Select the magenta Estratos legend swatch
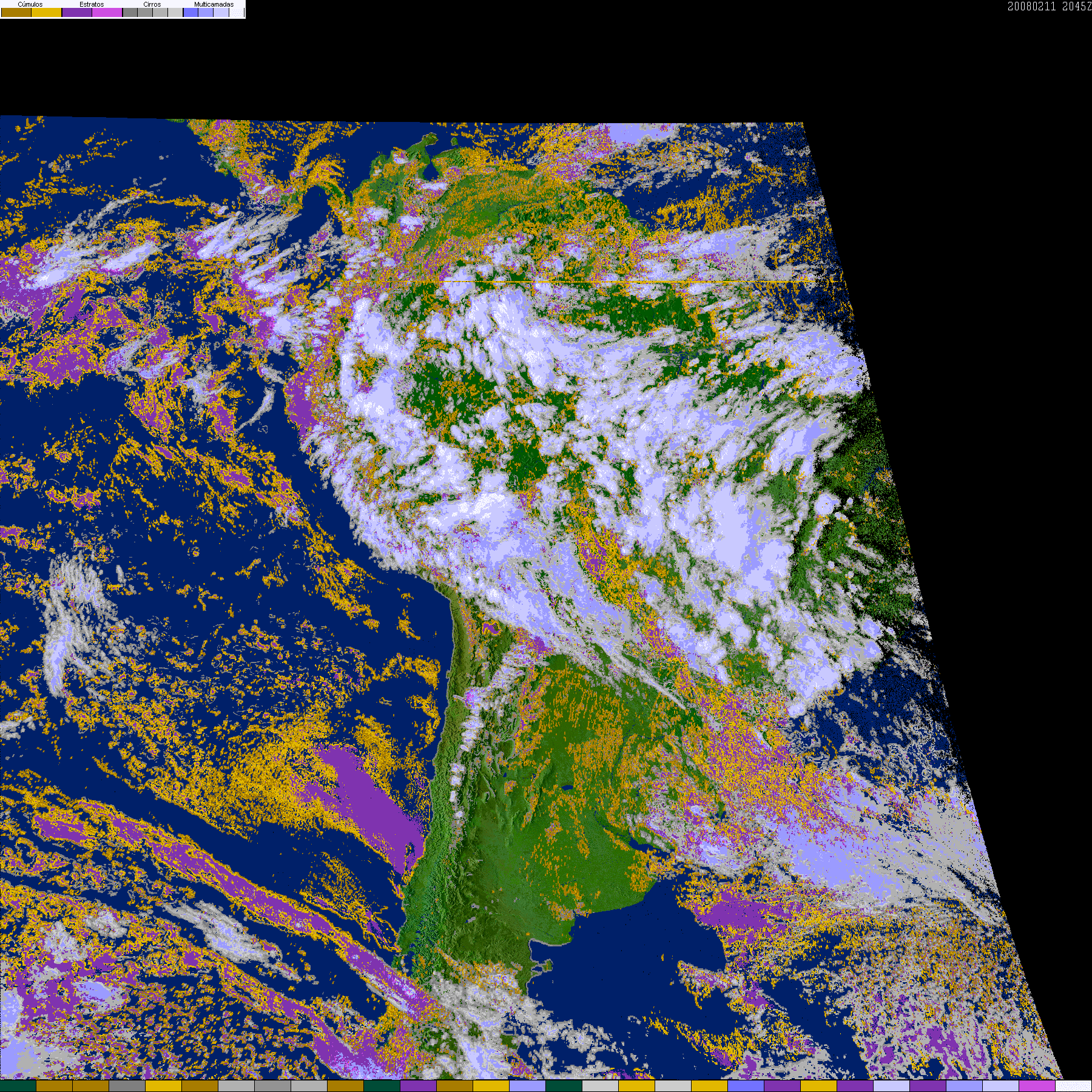 tap(107, 12)
